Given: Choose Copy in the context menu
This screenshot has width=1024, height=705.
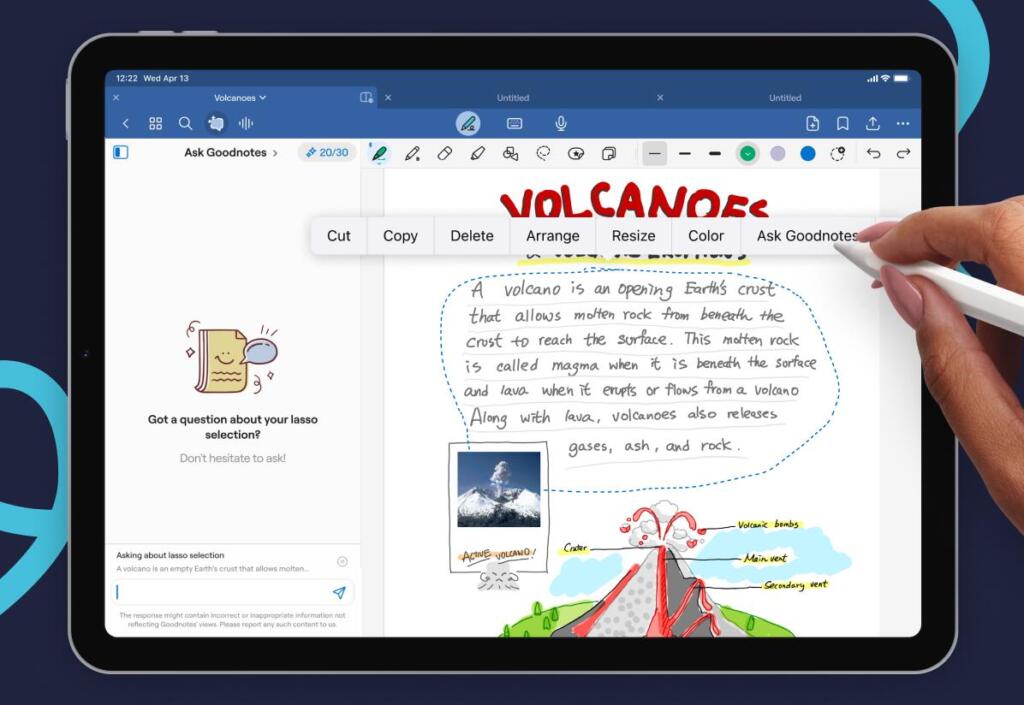Looking at the screenshot, I should click(400, 236).
